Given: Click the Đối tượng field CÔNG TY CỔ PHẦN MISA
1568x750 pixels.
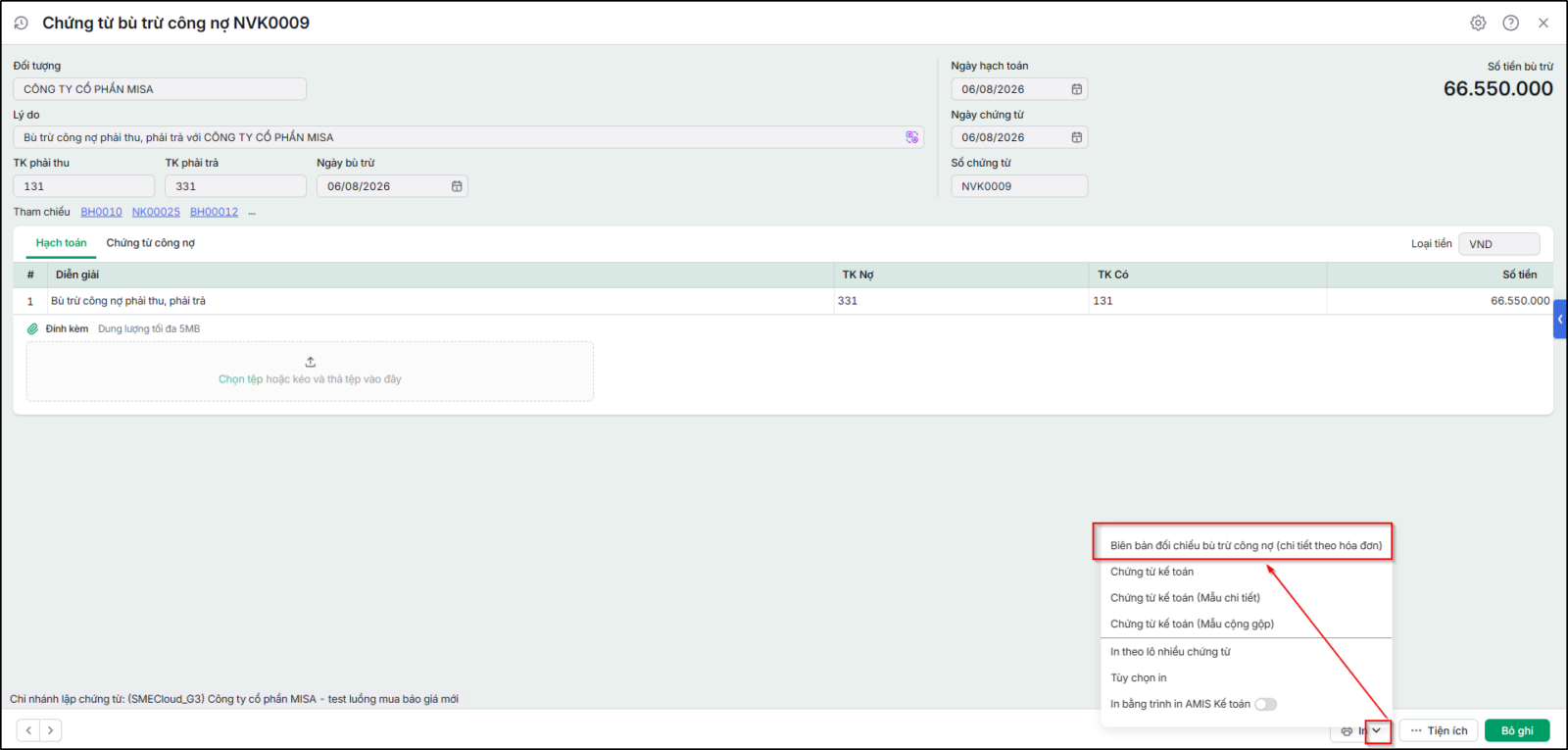Looking at the screenshot, I should [160, 89].
